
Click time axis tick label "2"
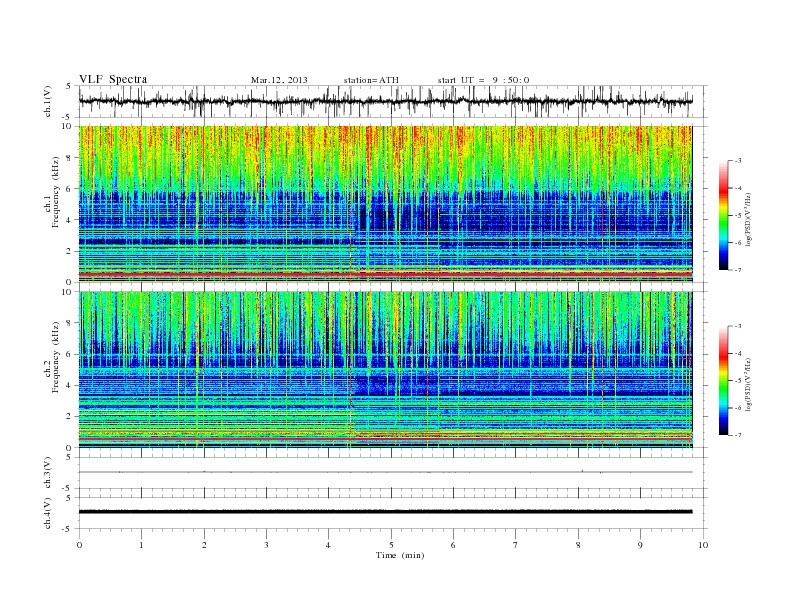tap(204, 545)
